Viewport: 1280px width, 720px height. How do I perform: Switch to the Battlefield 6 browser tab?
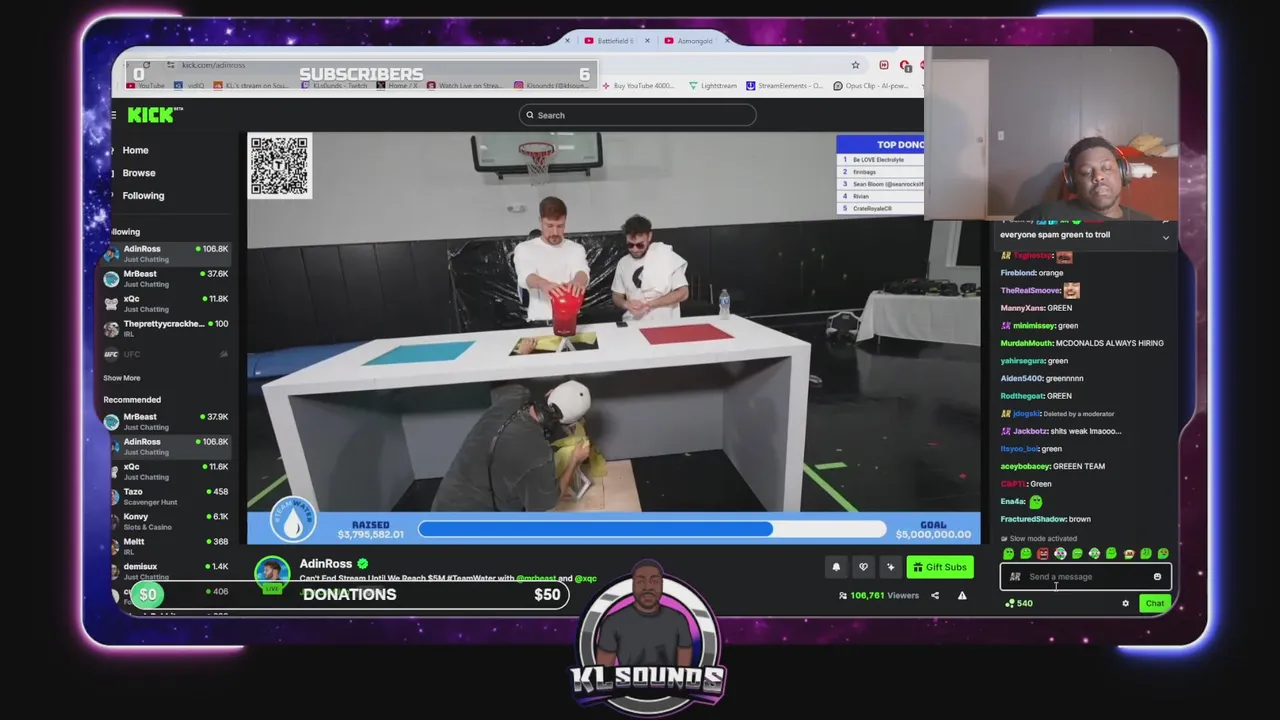pyautogui.click(x=608, y=41)
